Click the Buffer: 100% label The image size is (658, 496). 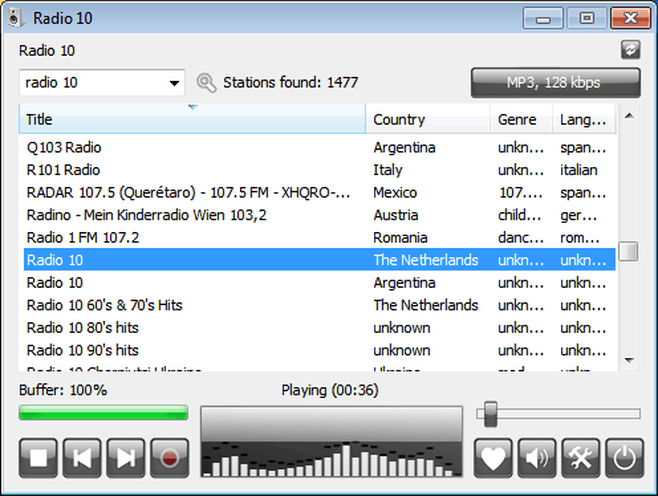(x=63, y=390)
